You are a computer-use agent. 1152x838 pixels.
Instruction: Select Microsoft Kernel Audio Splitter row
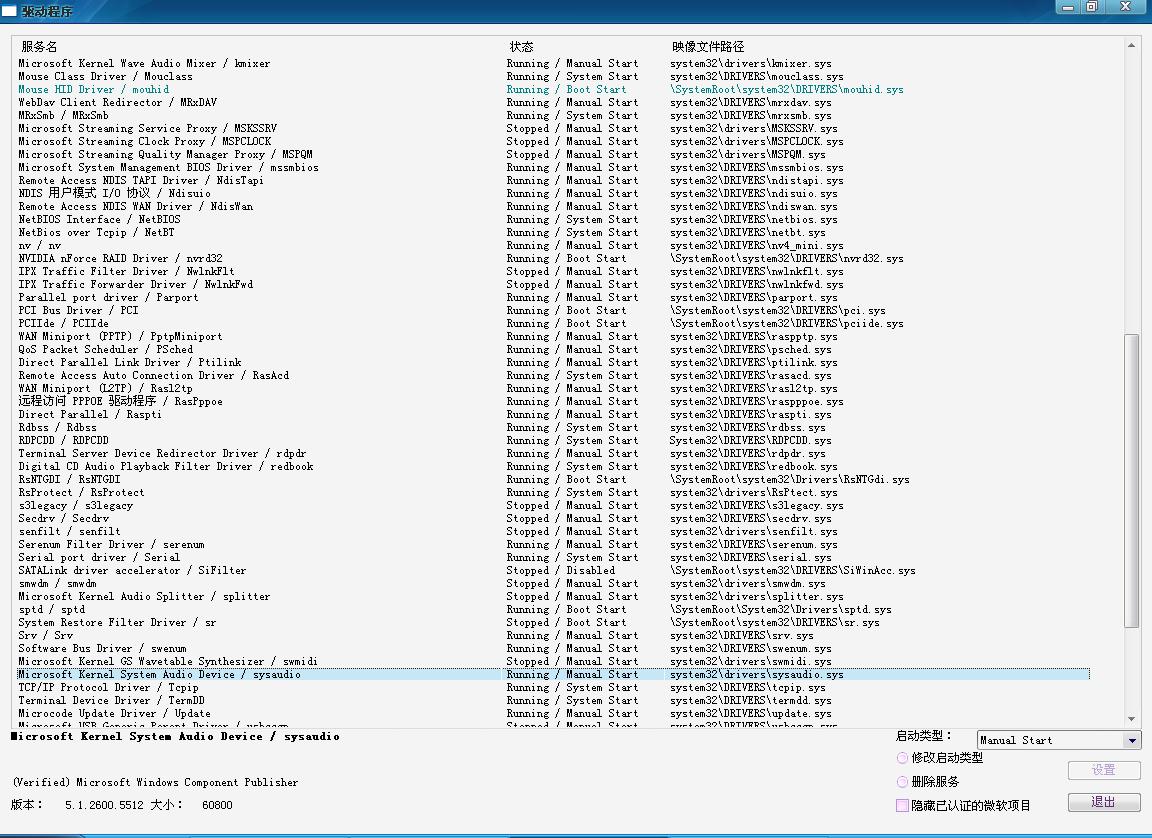click(553, 596)
